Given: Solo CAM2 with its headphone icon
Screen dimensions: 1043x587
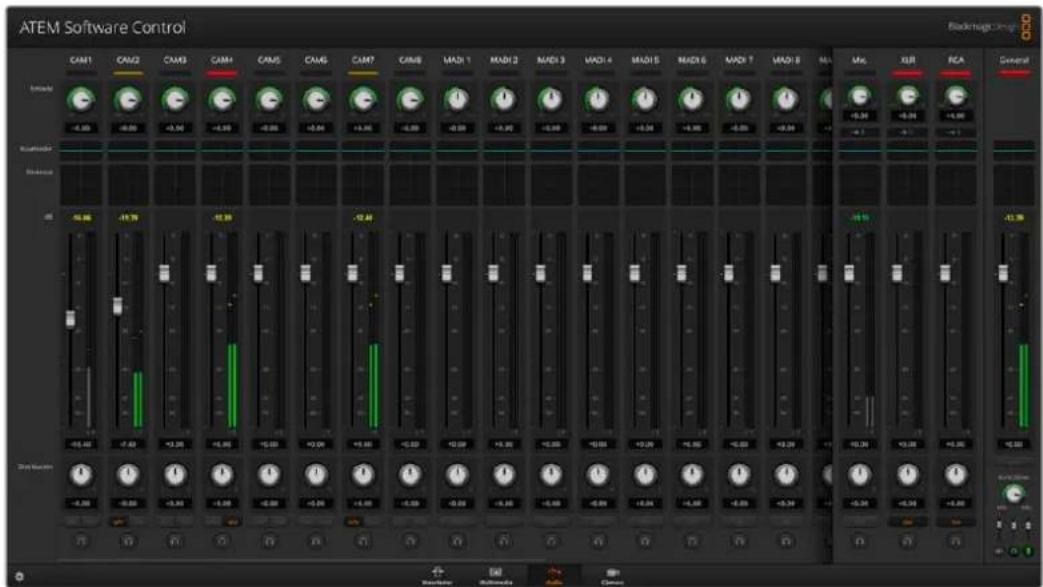Looking at the screenshot, I should click(x=128, y=541).
